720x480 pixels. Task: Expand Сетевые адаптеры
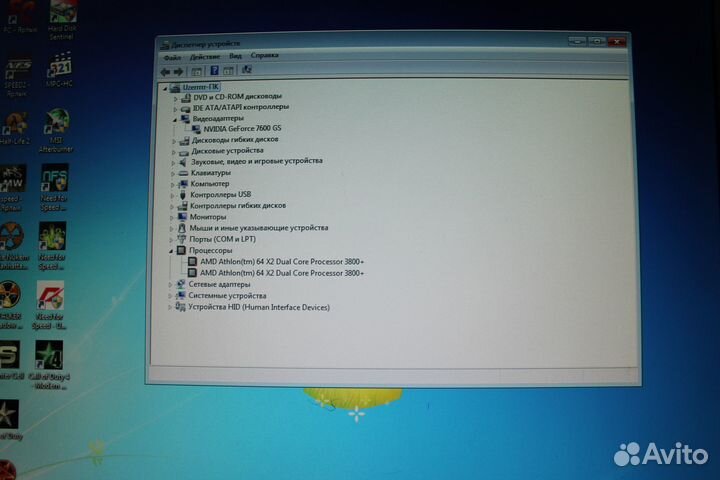(171, 285)
